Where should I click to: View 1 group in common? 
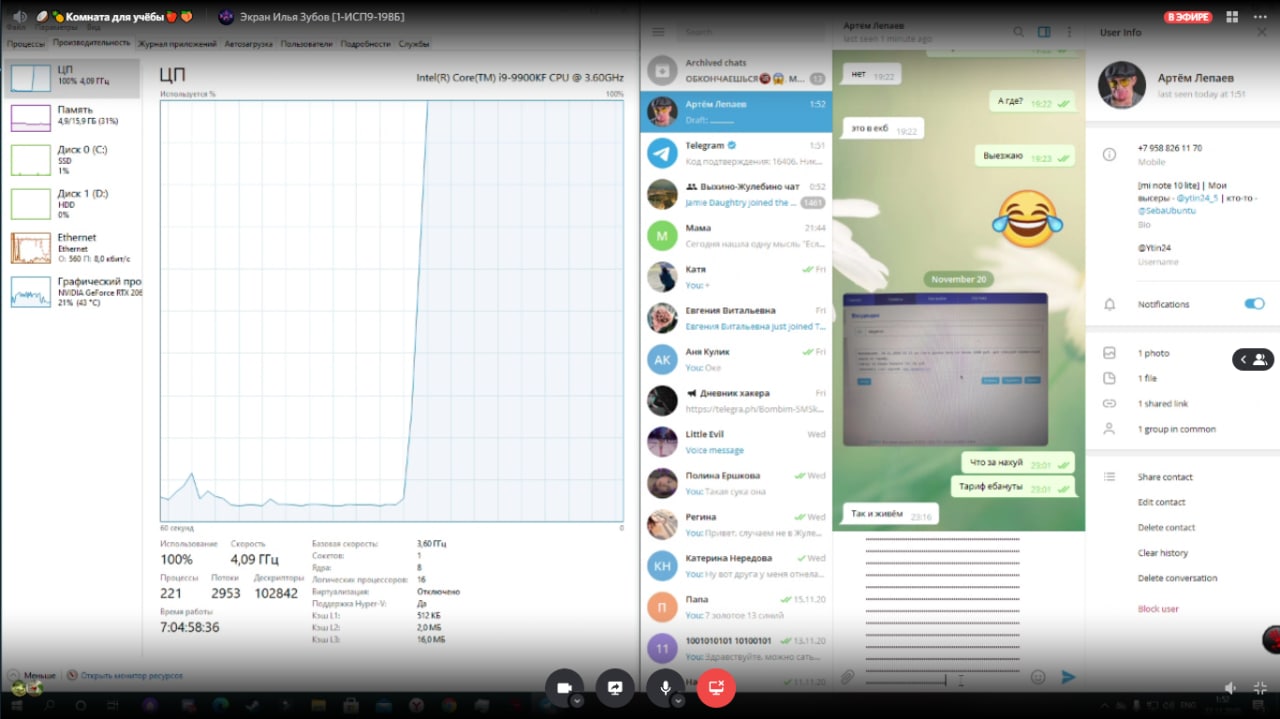click(1177, 429)
